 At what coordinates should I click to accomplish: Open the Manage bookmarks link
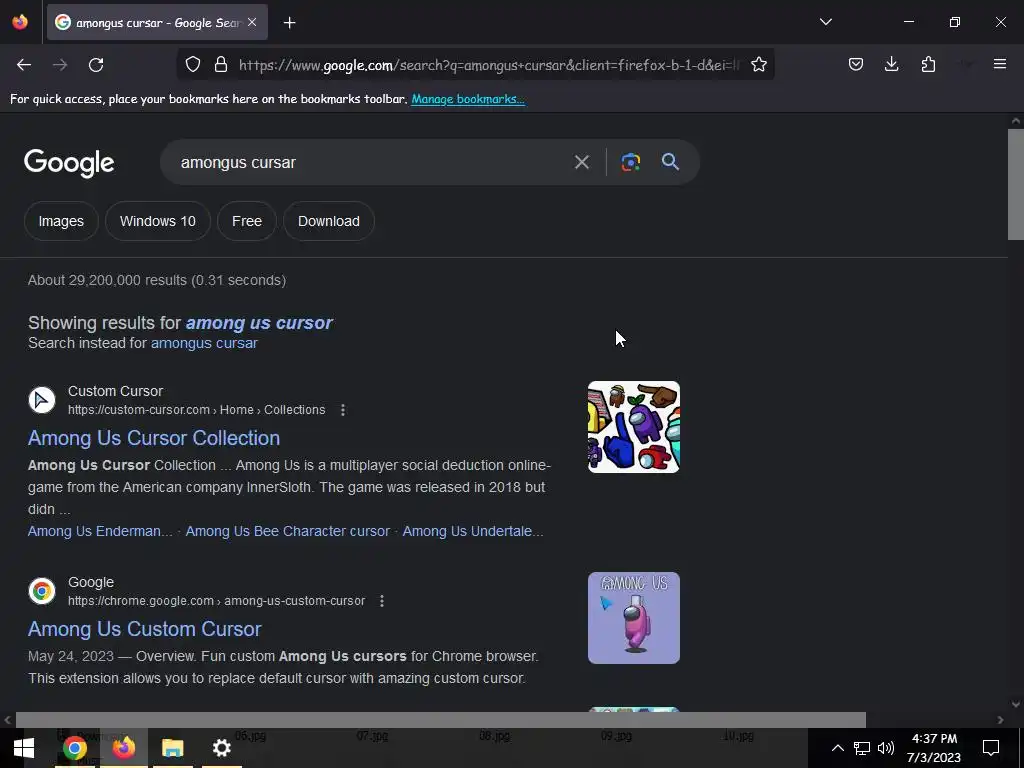468,99
